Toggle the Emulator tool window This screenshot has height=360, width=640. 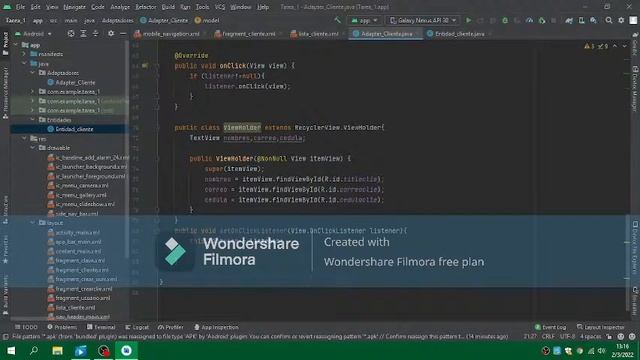tap(635, 301)
